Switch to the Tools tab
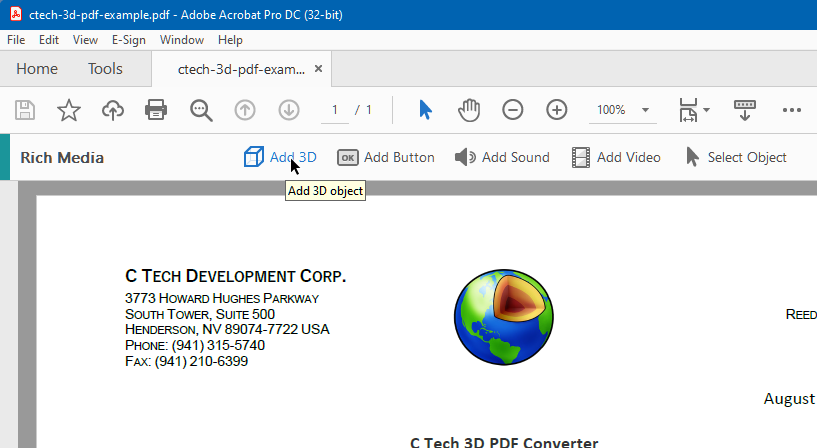The image size is (817, 448). click(x=105, y=69)
